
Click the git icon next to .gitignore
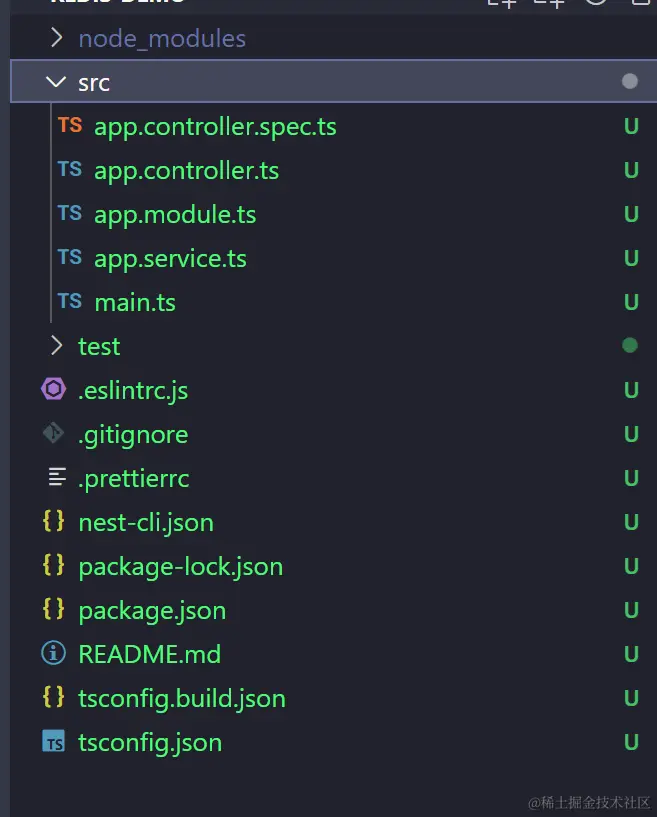point(53,434)
